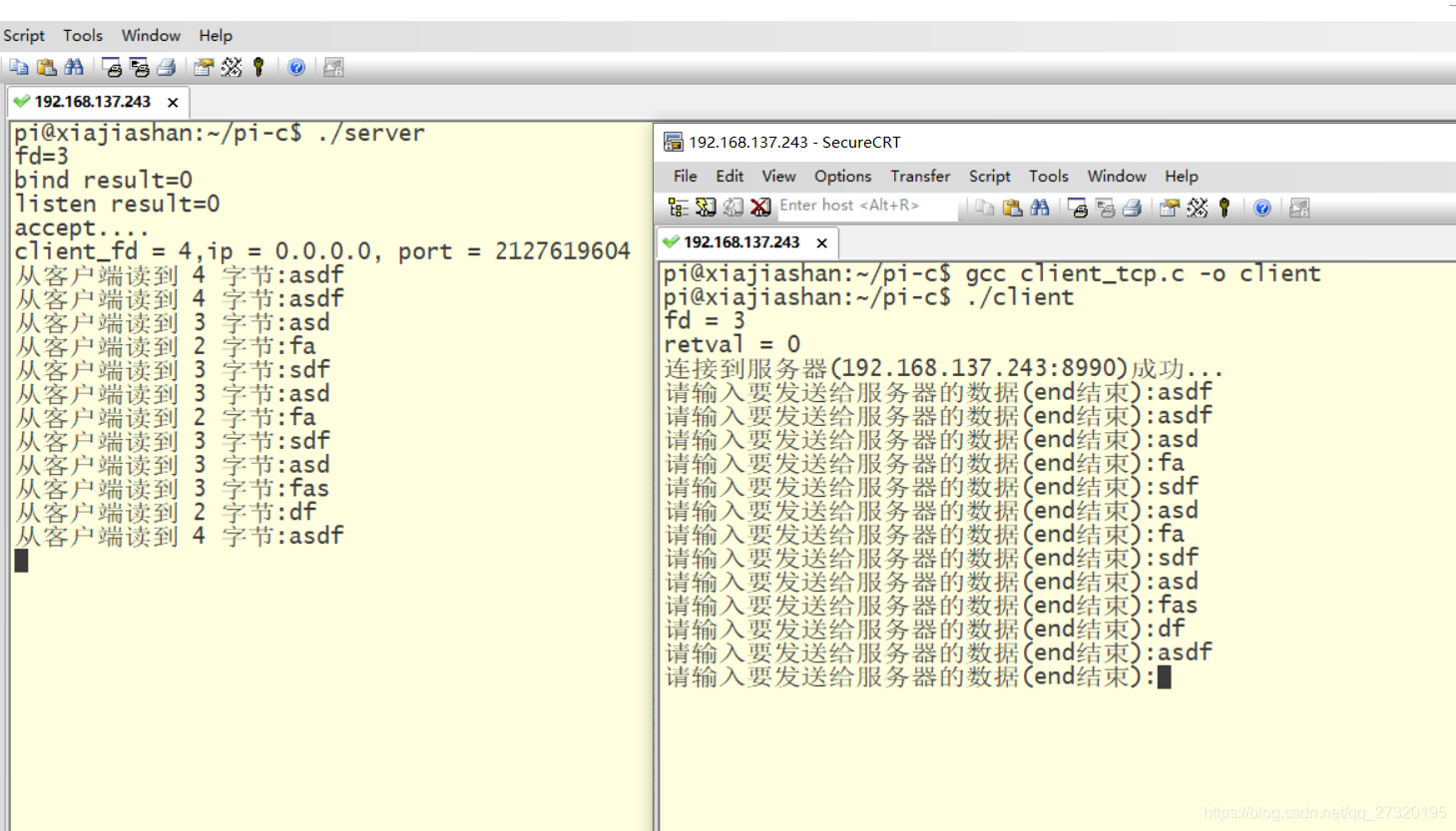The image size is (1456, 831).
Task: Close the left window session tab
Action: [173, 102]
